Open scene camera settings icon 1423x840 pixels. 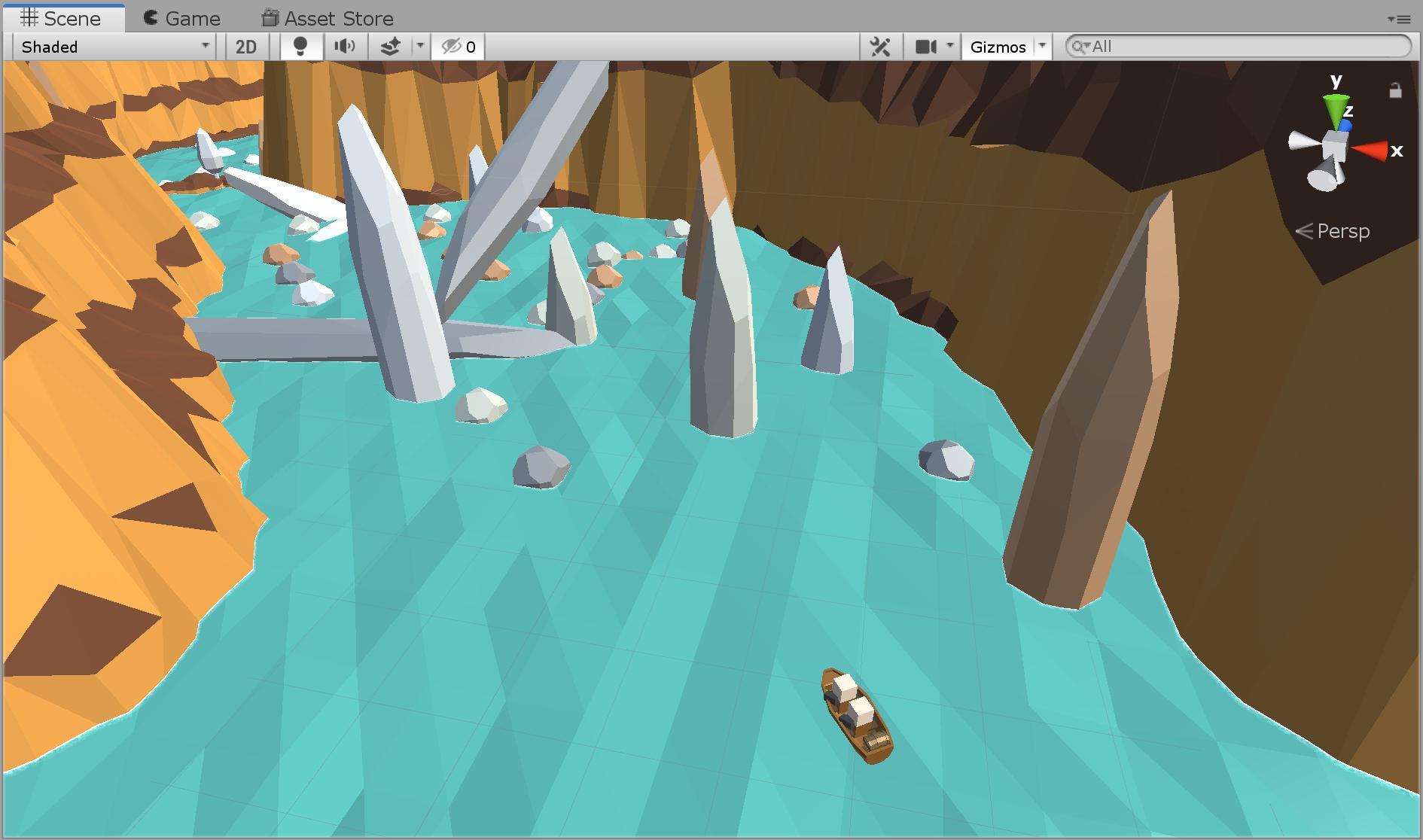[925, 47]
